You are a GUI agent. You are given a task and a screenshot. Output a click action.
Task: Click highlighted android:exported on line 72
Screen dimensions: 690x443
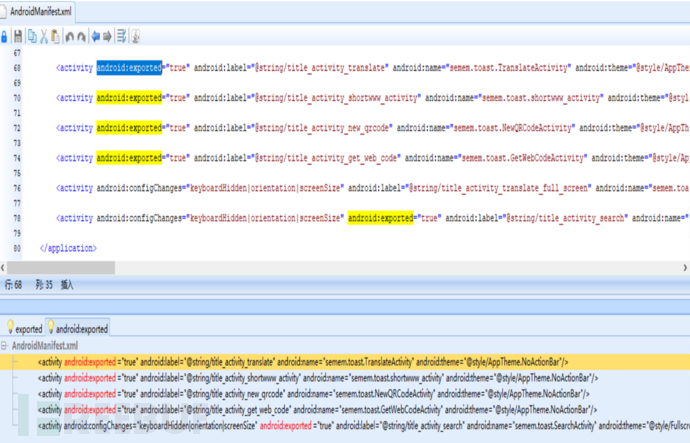click(x=129, y=128)
